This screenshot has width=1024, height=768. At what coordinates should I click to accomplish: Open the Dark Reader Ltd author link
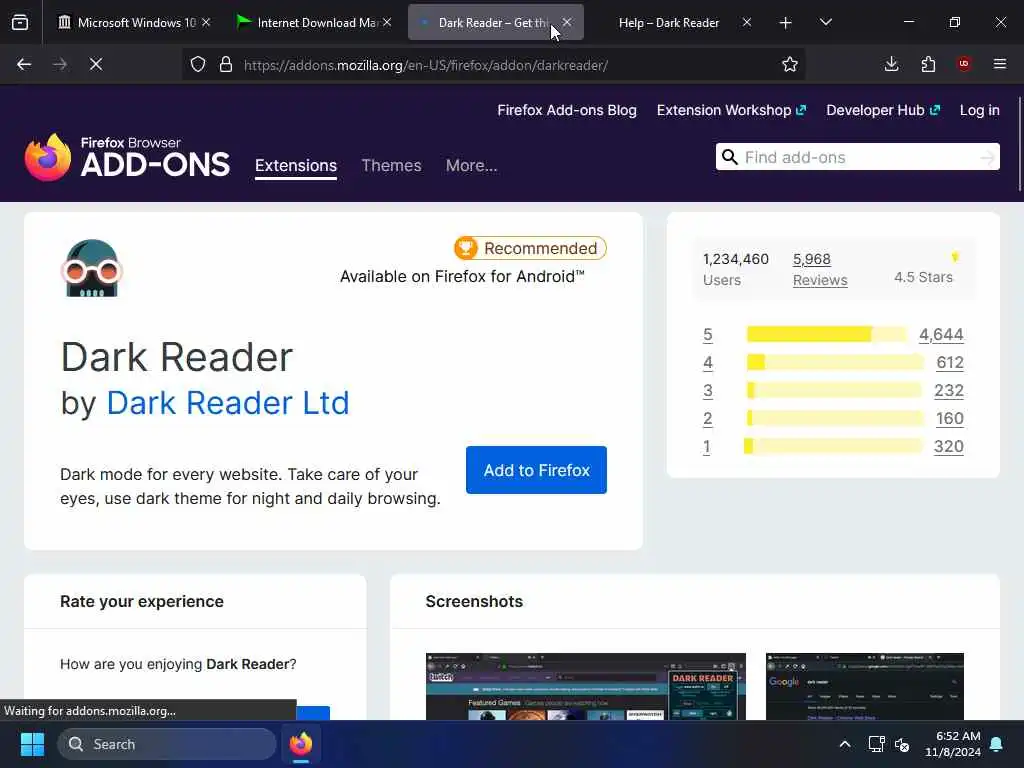(227, 403)
